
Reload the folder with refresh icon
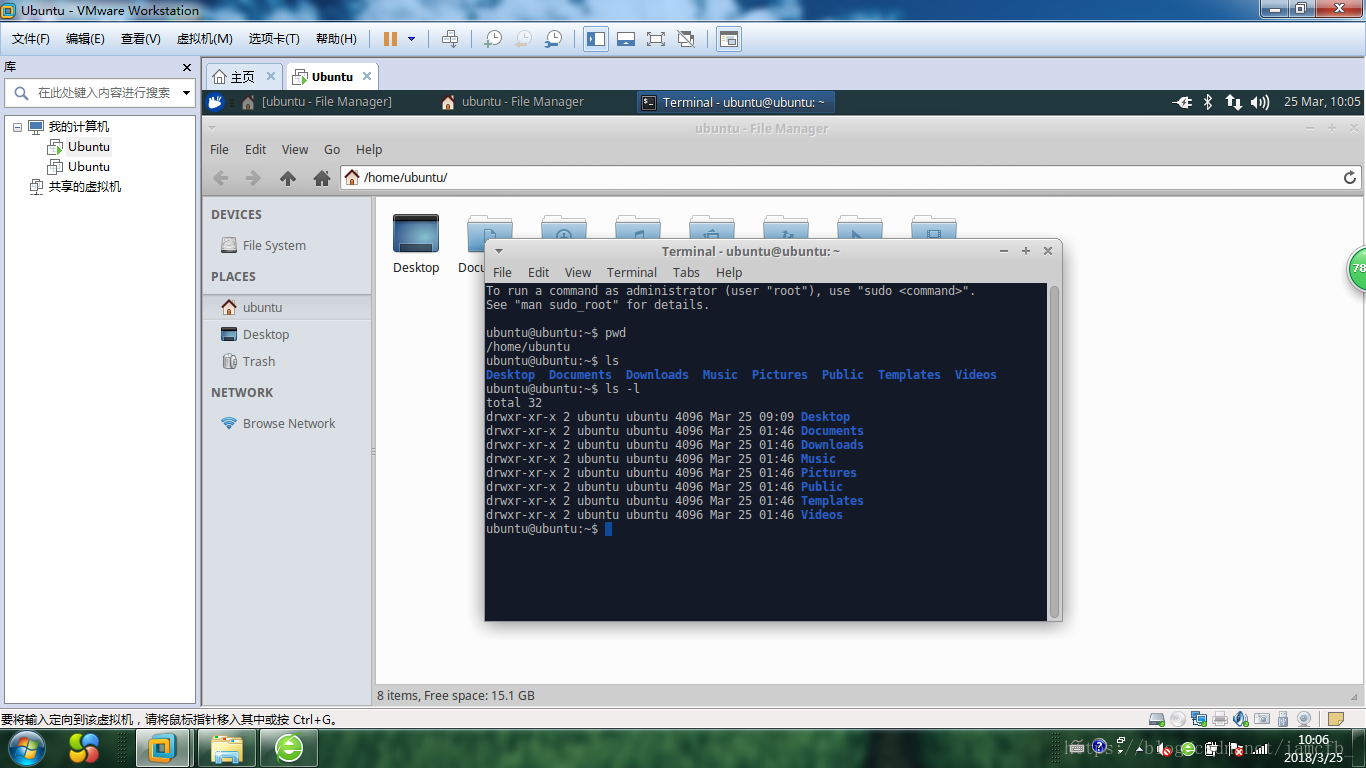(1349, 178)
